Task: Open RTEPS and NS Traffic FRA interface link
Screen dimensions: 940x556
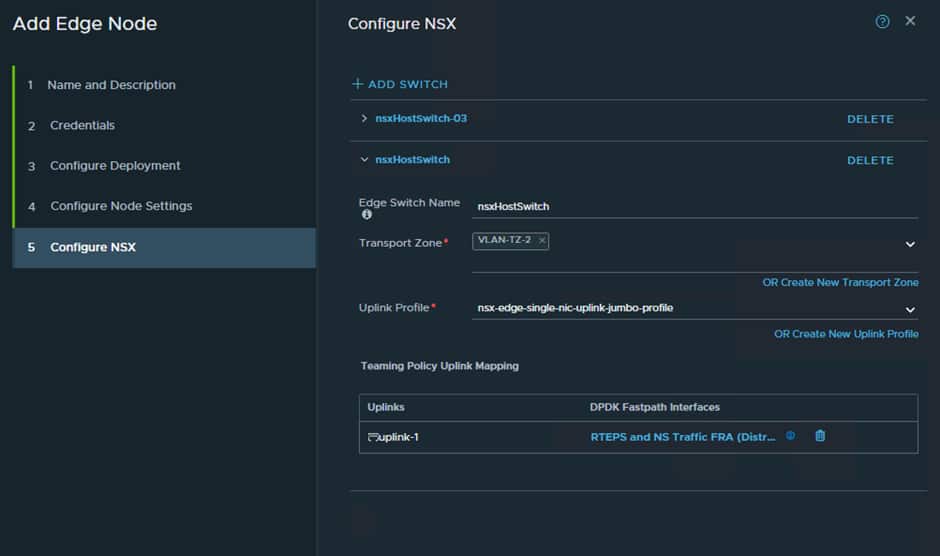Action: (x=682, y=437)
